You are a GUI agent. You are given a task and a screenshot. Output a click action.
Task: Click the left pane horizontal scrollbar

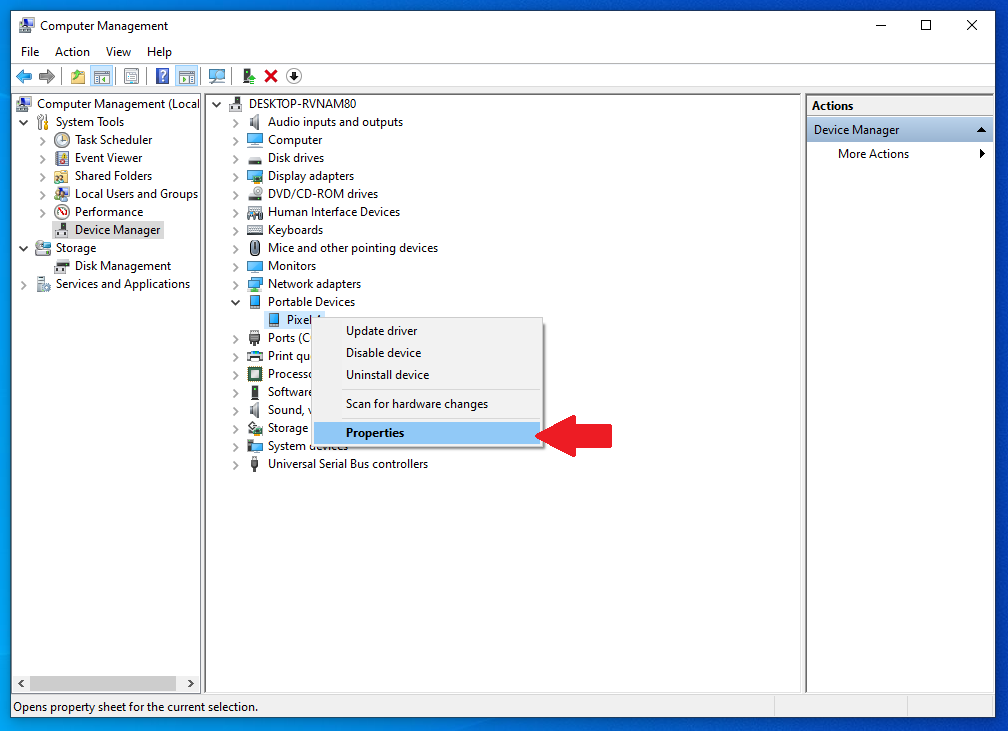tap(100, 683)
